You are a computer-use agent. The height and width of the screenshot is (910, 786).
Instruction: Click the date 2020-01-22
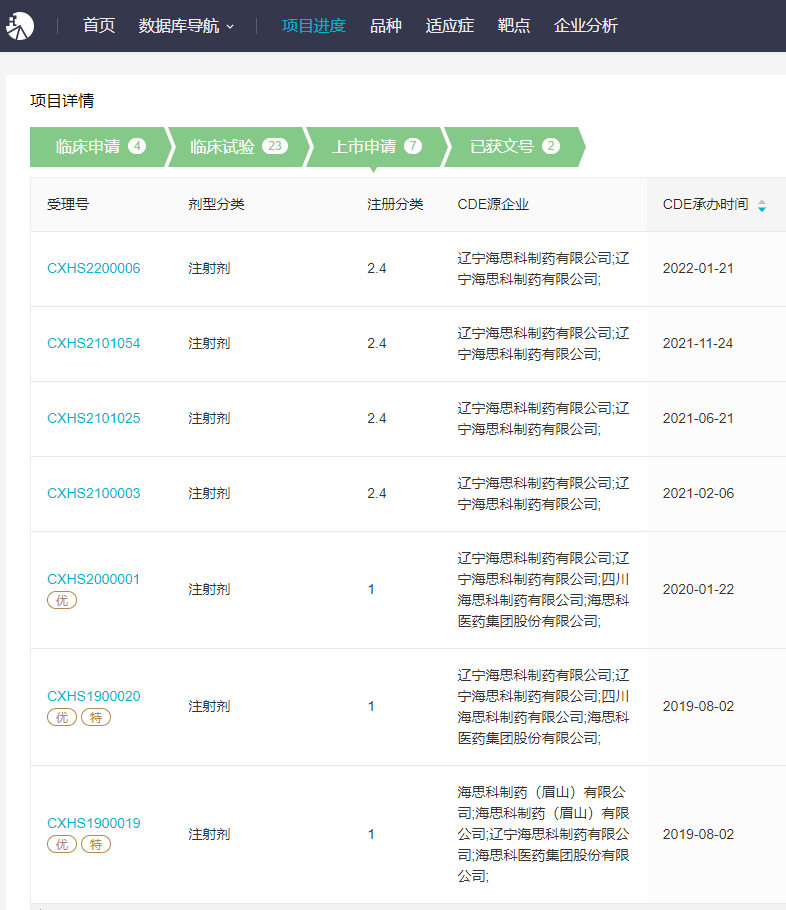point(698,589)
